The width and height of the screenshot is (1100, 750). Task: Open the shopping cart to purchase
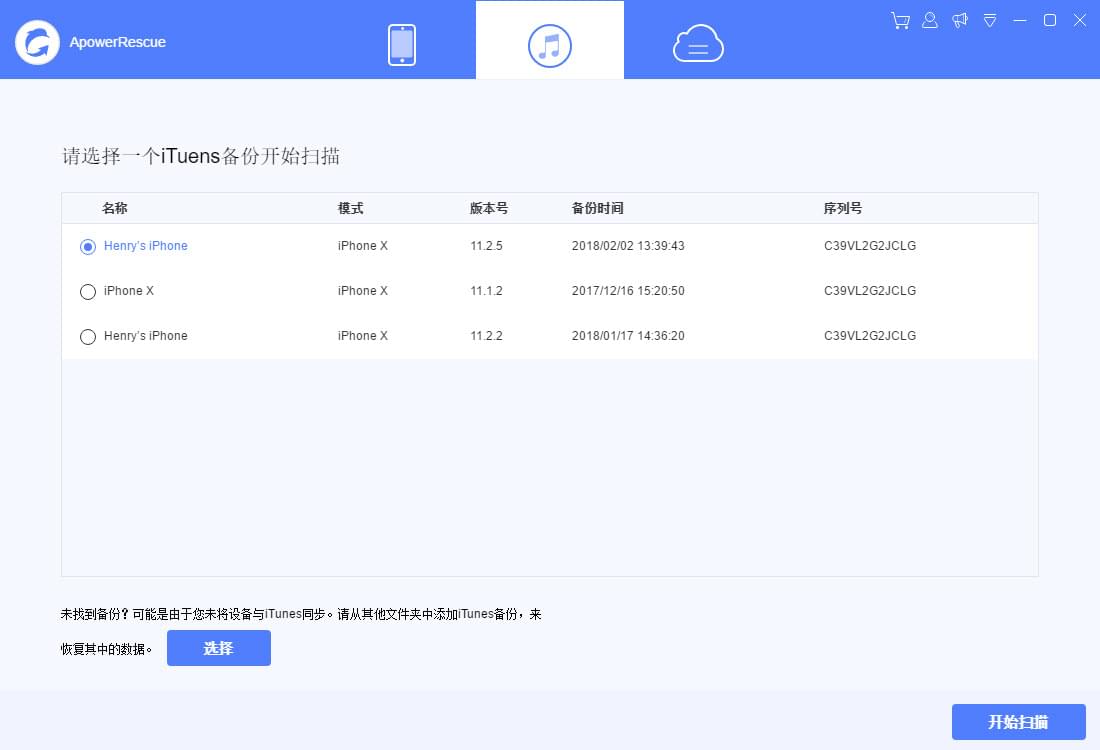coord(899,20)
